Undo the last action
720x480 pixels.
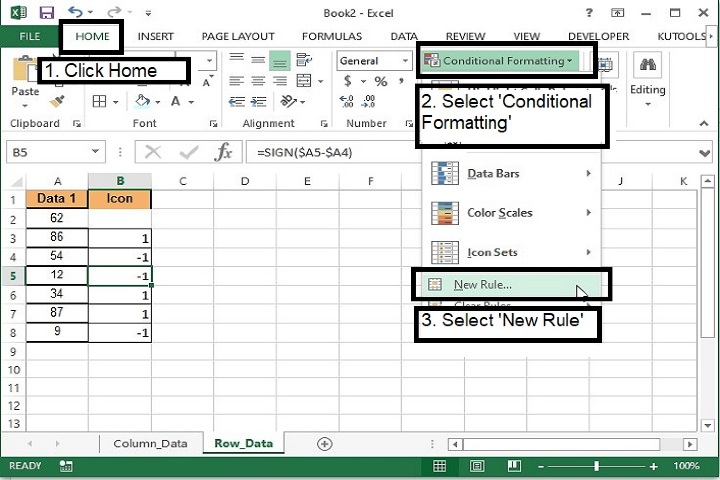click(76, 12)
